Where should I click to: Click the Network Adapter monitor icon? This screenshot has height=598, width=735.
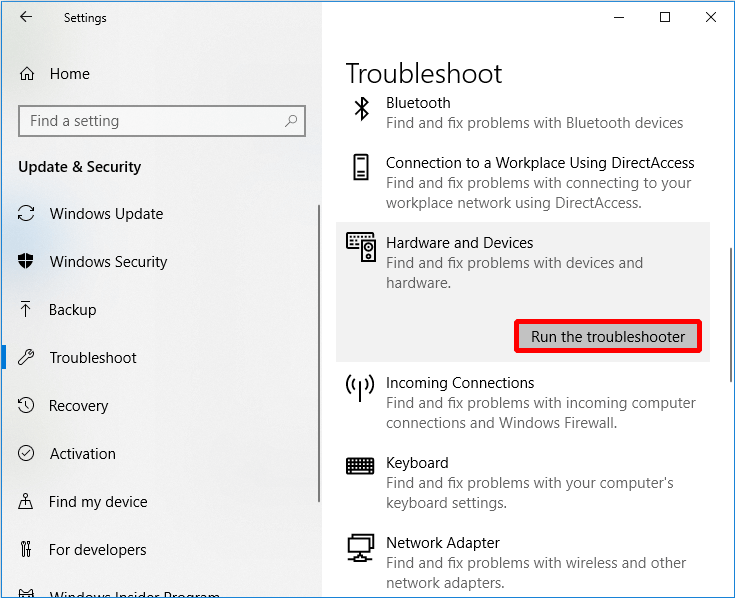360,548
